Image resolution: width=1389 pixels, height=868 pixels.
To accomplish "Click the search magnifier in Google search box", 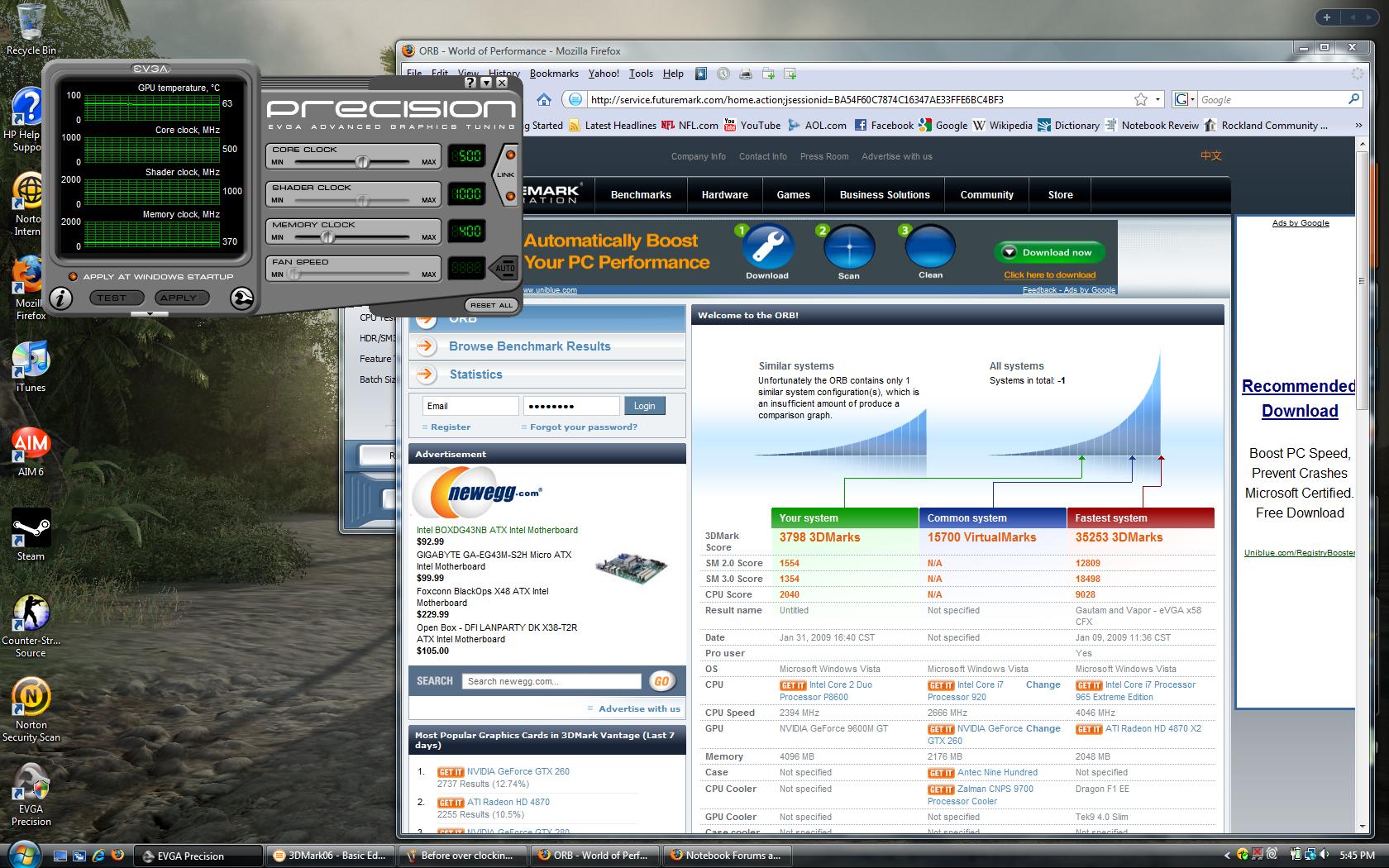I will coord(1353,99).
